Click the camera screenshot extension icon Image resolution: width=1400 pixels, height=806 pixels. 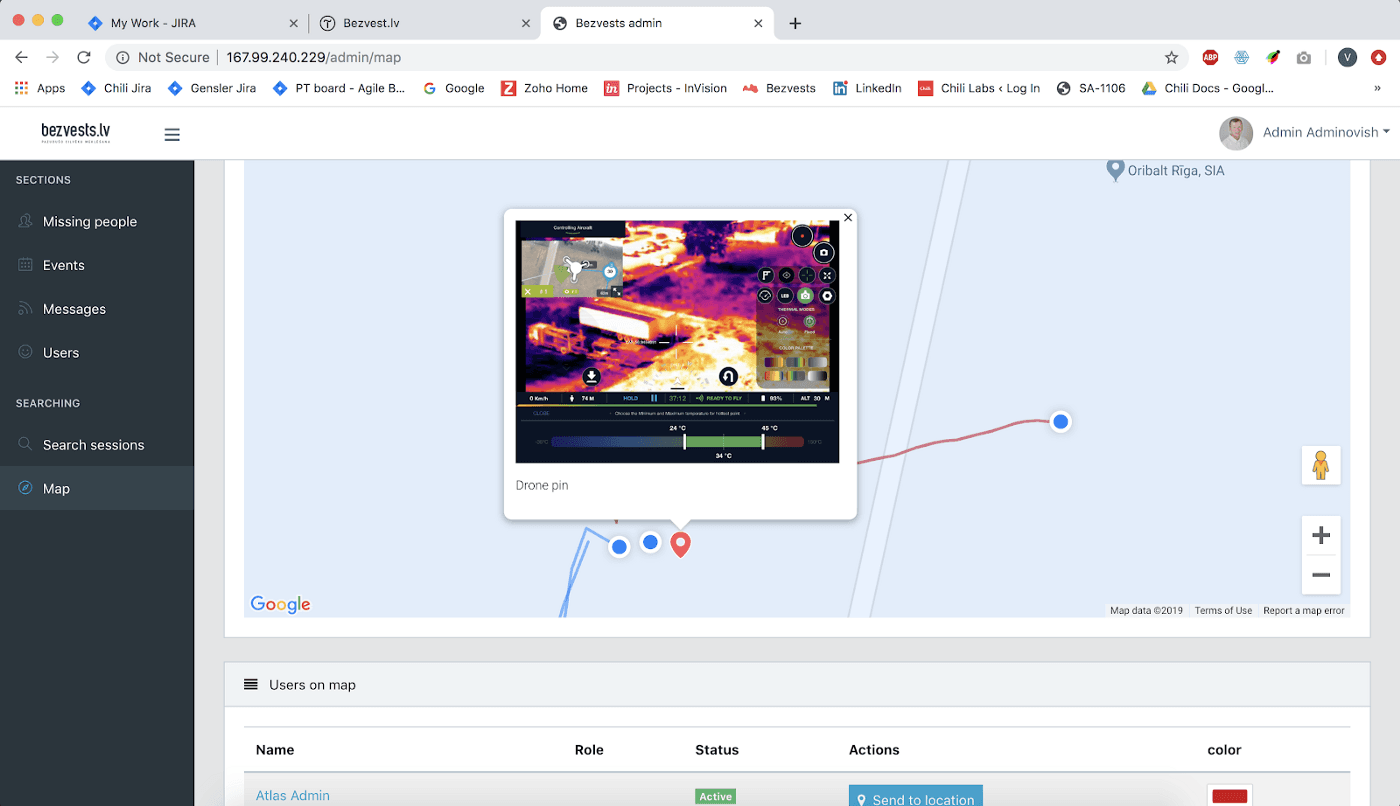point(1303,58)
